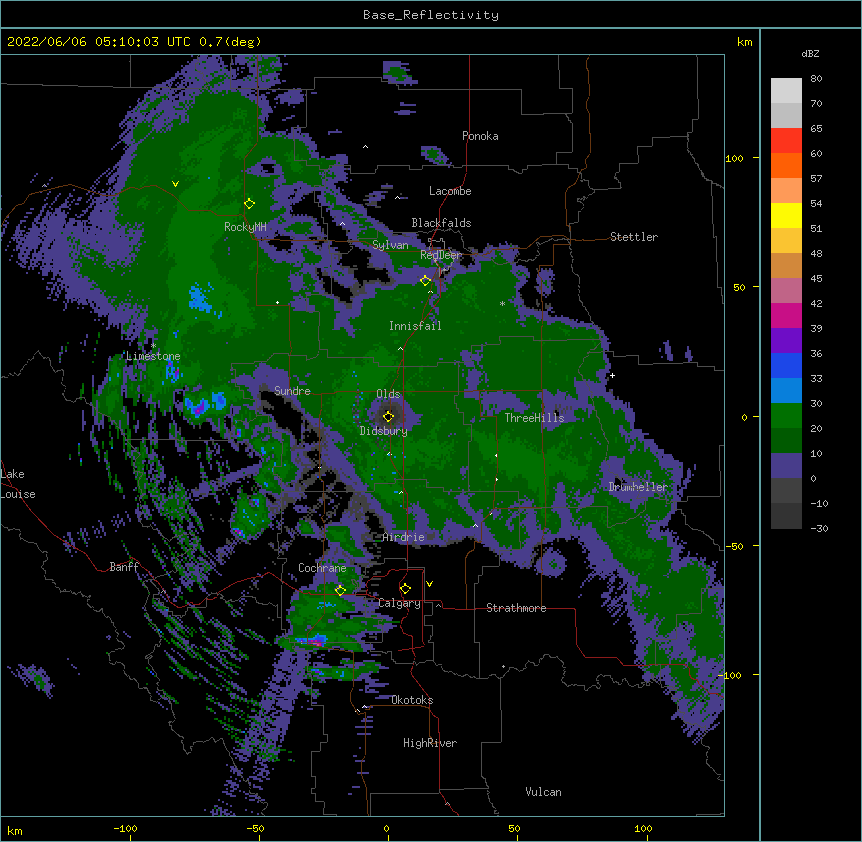
Task: Click the Sylvan label on map
Action: [x=390, y=245]
